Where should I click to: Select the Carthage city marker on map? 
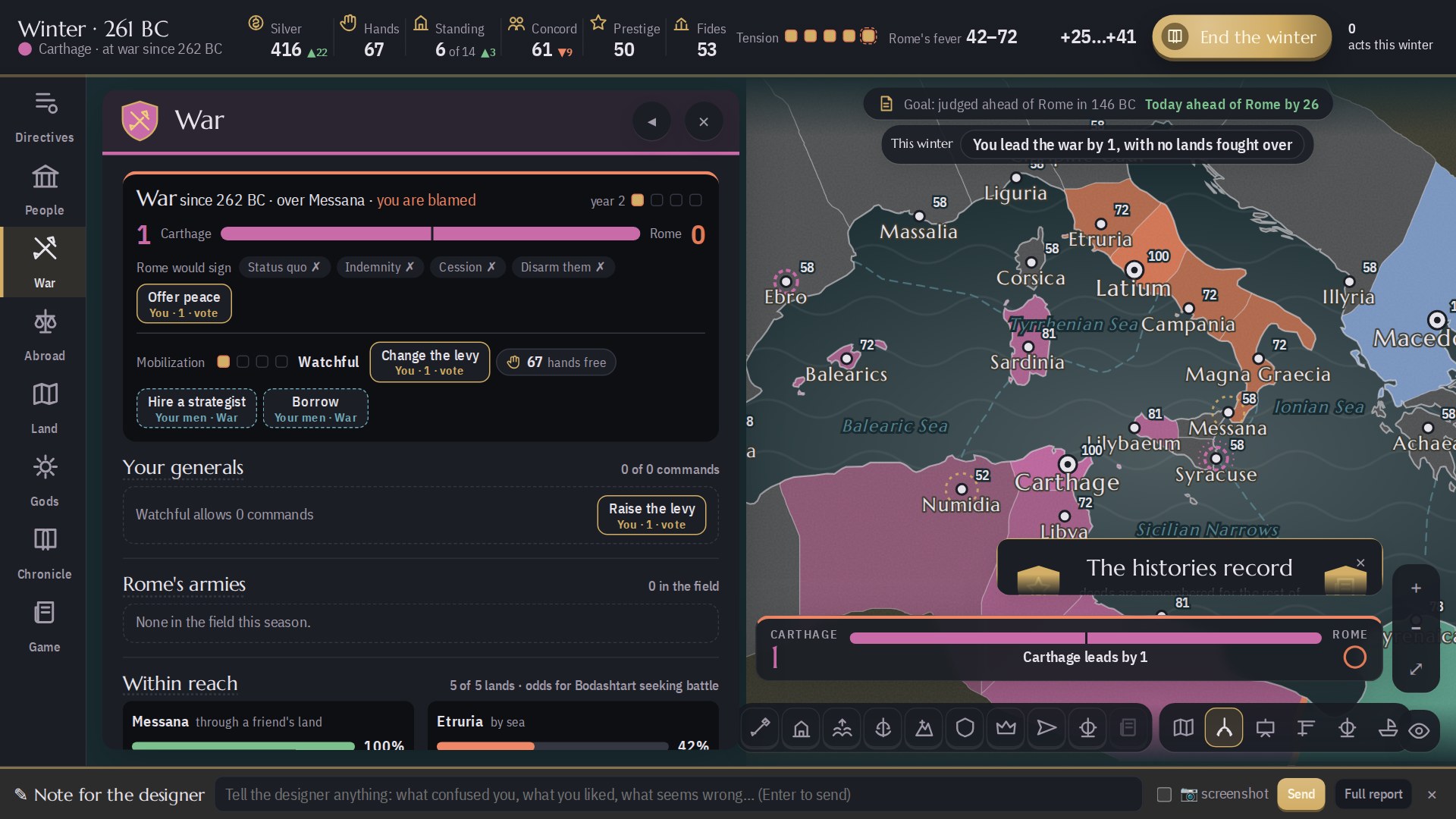tap(1068, 463)
